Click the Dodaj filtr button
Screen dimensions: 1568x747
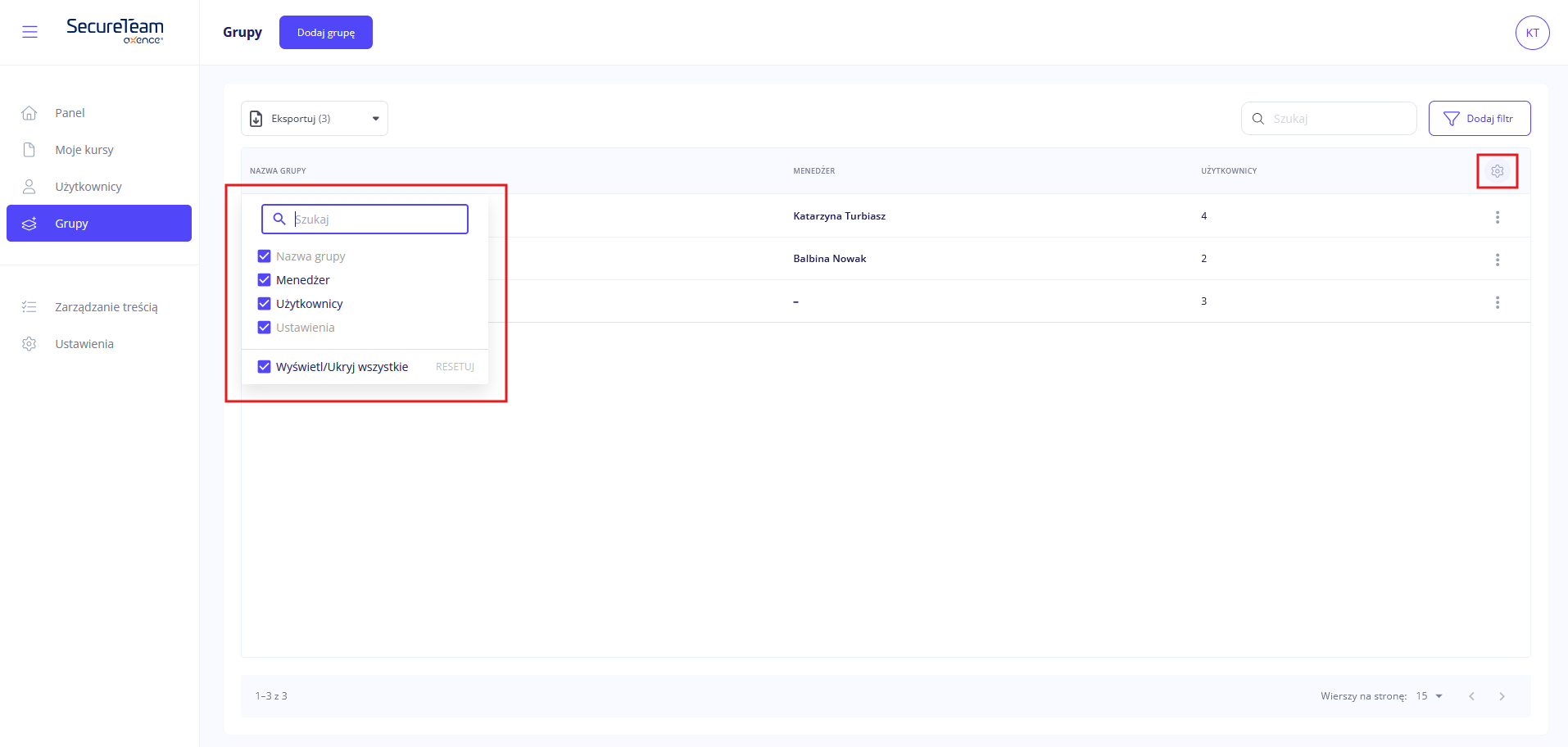[x=1479, y=119]
